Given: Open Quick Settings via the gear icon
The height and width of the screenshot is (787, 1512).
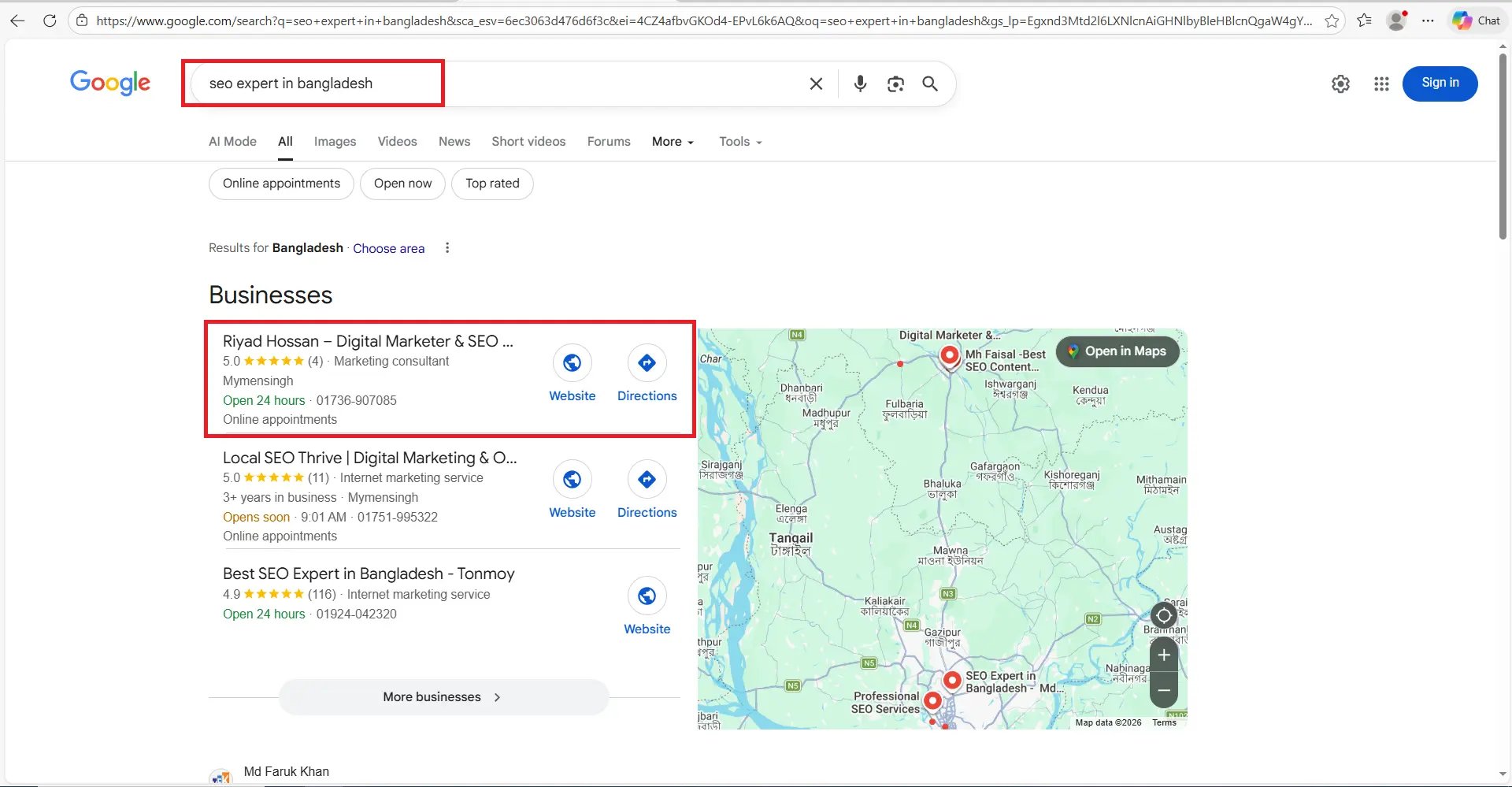Looking at the screenshot, I should click(1340, 84).
